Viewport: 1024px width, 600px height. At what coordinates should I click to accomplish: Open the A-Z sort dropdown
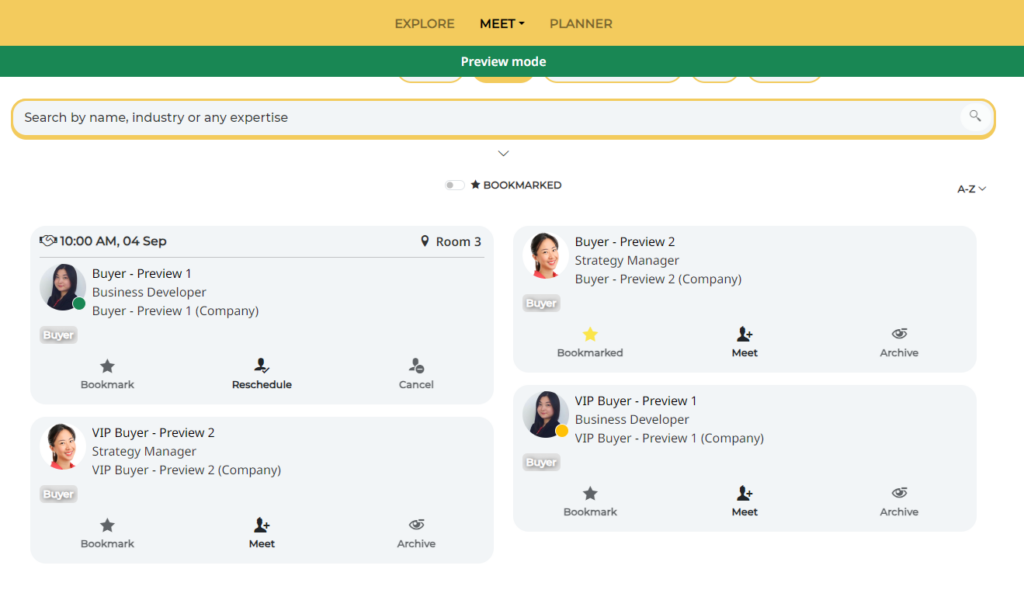(971, 189)
